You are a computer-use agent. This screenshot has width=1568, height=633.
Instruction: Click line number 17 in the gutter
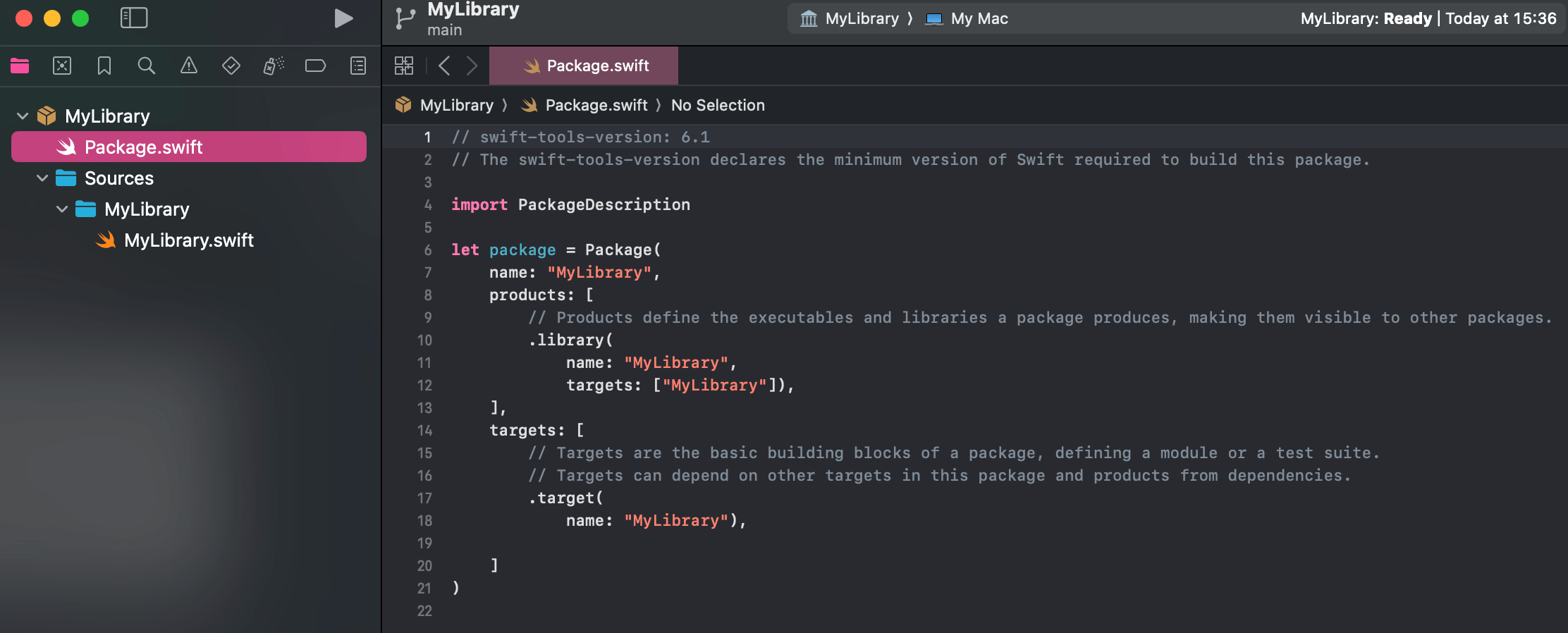(424, 498)
